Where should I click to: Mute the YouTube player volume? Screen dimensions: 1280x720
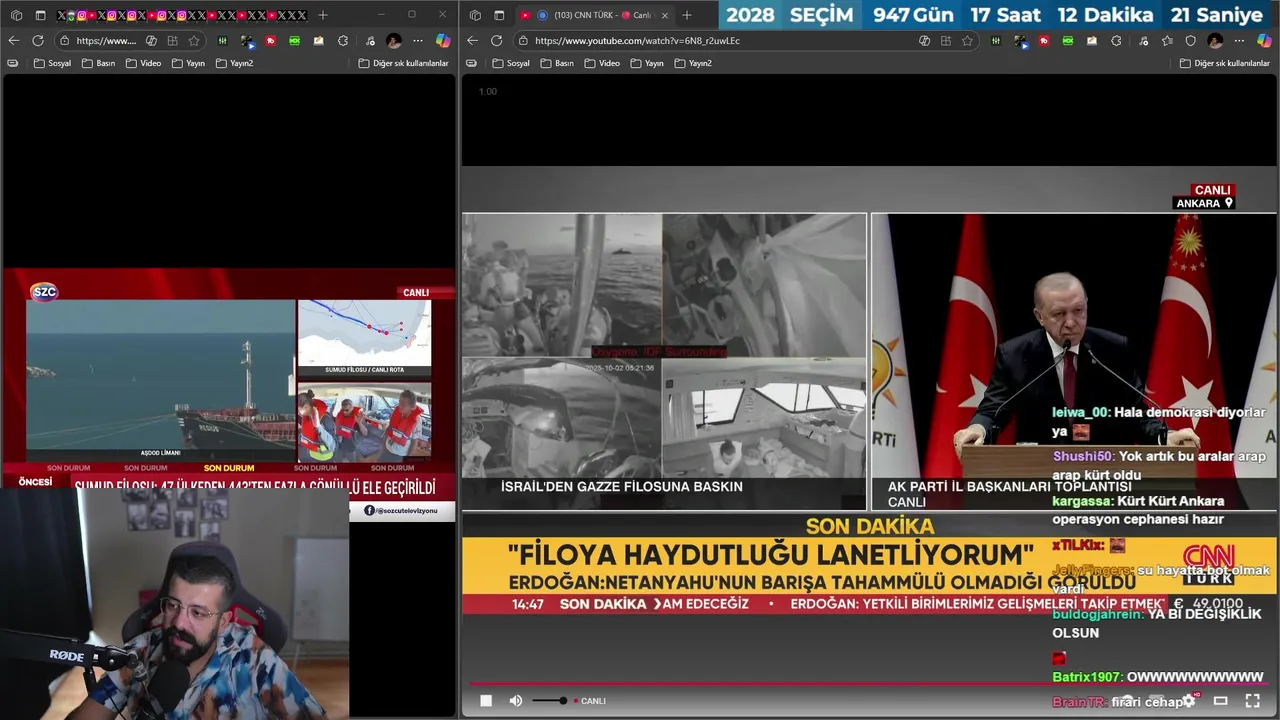click(516, 701)
